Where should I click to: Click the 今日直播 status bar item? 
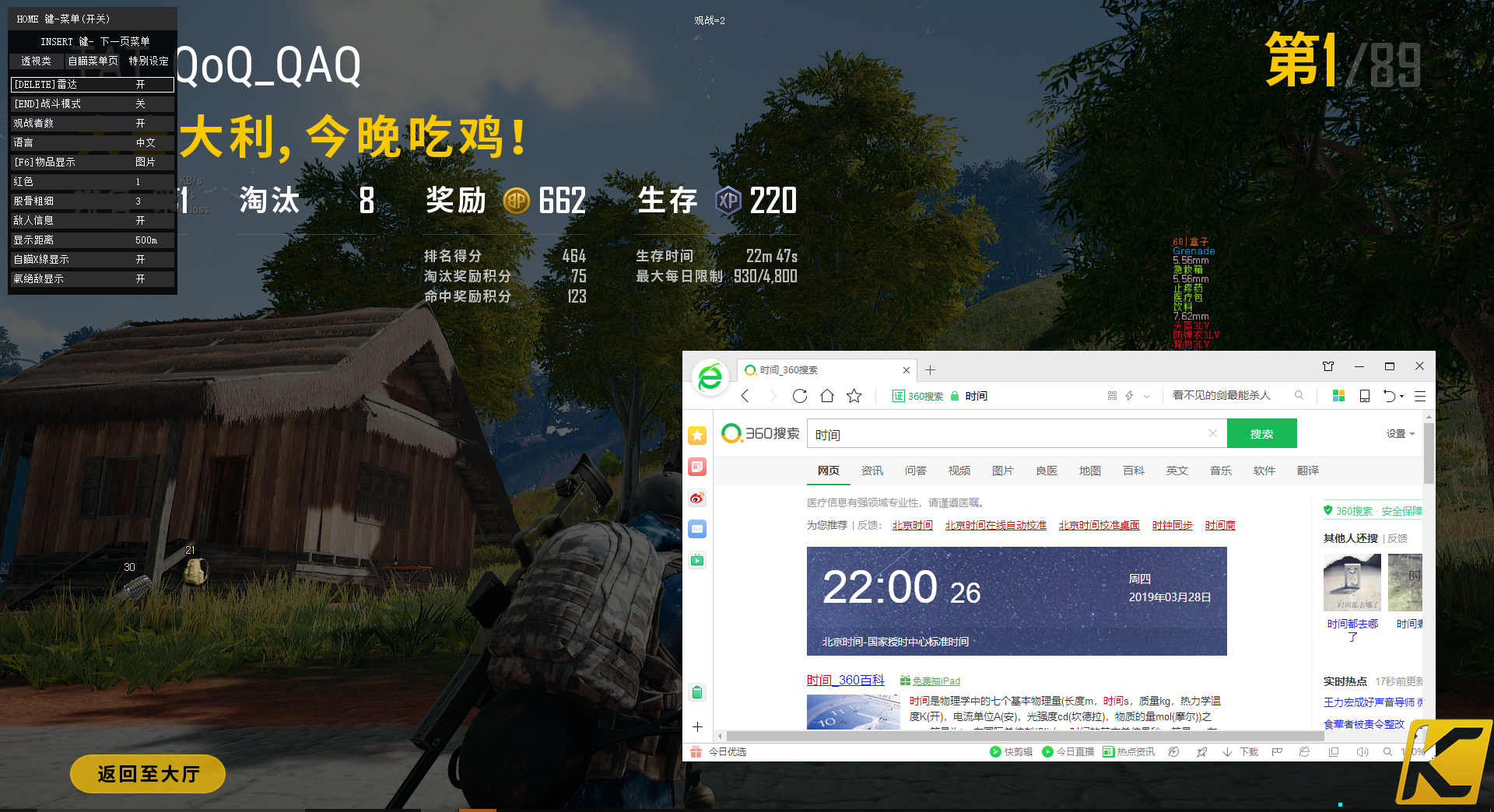(1068, 752)
